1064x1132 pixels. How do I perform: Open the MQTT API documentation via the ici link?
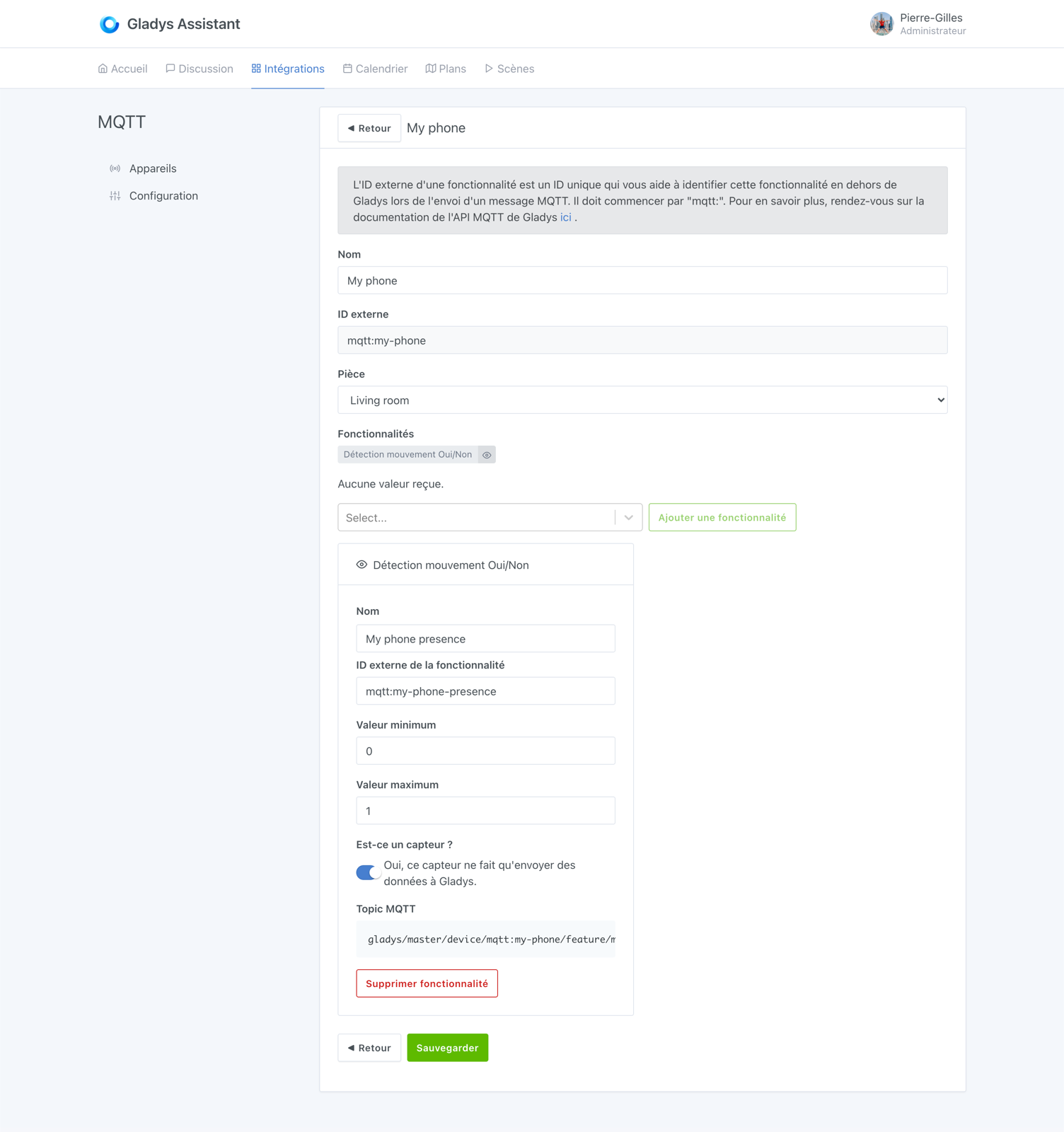[x=565, y=217]
